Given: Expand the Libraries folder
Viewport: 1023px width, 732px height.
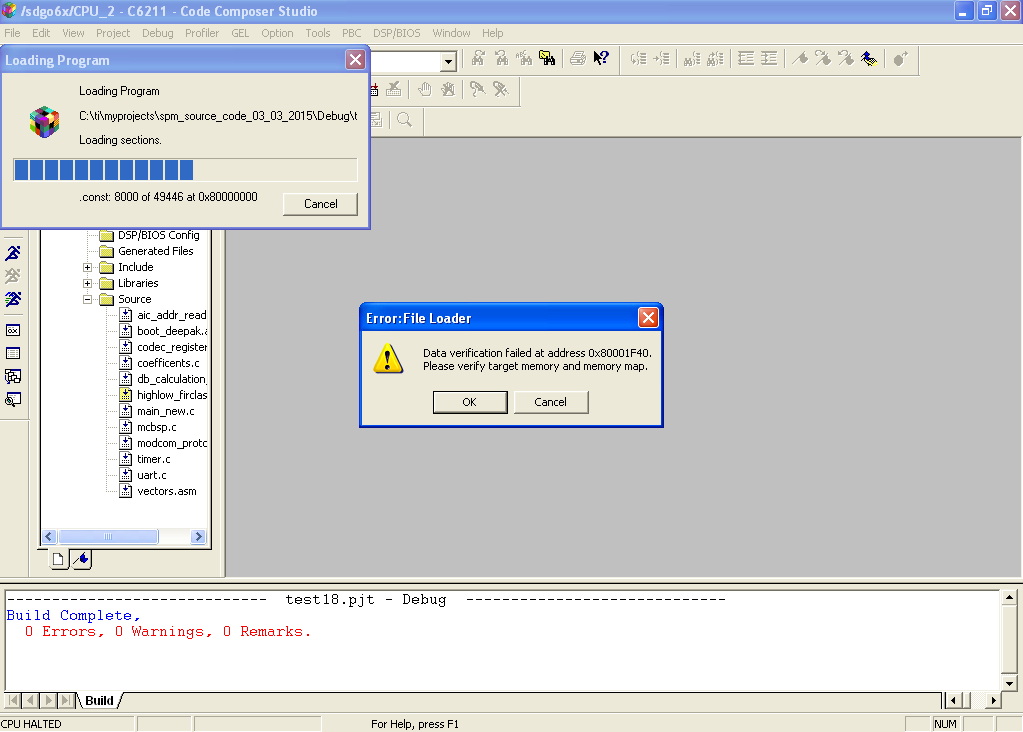Looking at the screenshot, I should (x=87, y=283).
